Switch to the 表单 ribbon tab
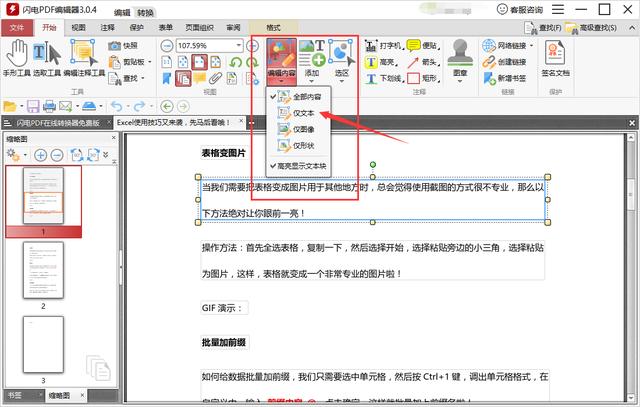Screen dimensions: 640x407 [x=165, y=28]
